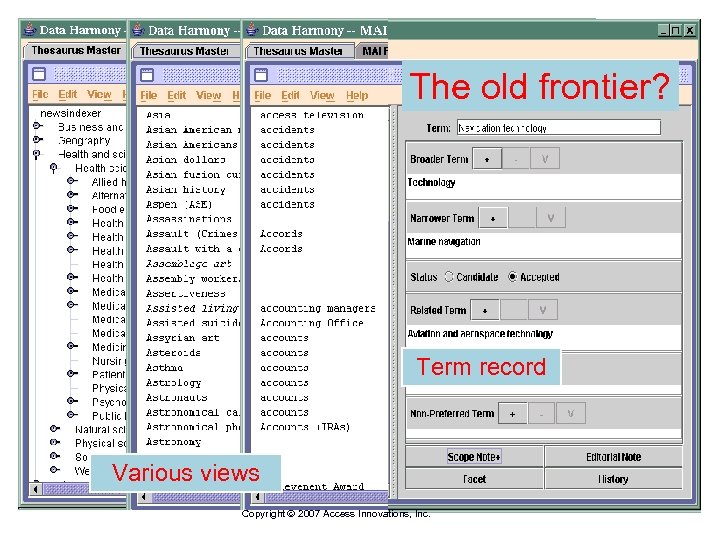
Task: Select 'Aspen (ASE)' in the middle window list
Action: [179, 205]
